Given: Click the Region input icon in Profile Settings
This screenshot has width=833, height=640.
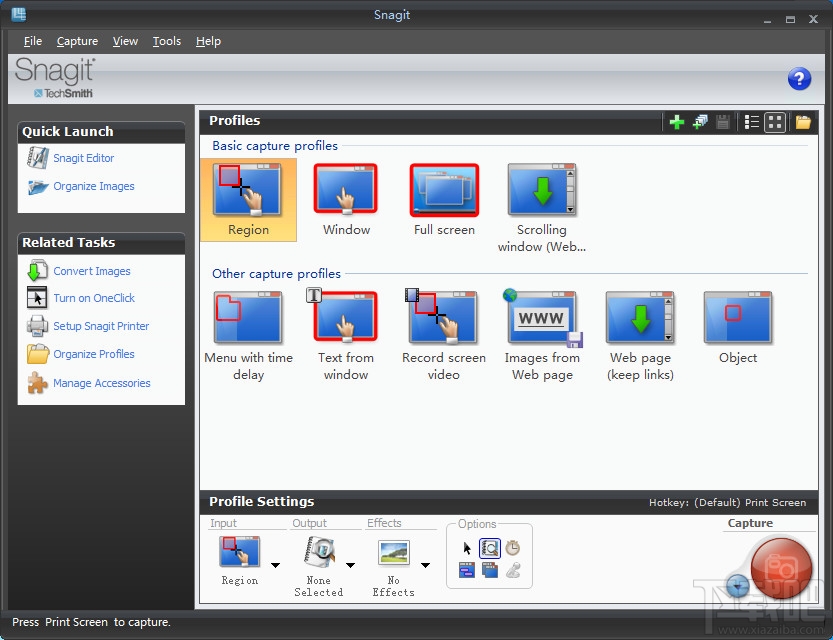Looking at the screenshot, I should tap(240, 552).
